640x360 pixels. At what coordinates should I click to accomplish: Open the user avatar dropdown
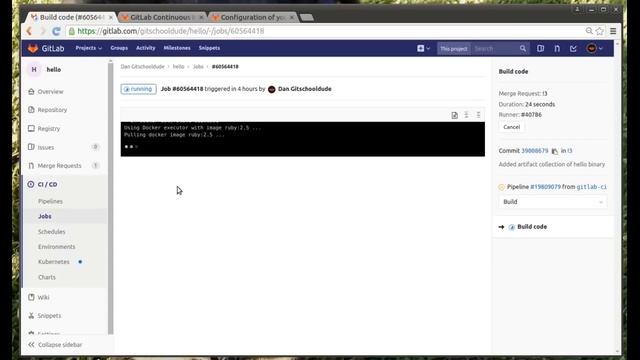point(594,49)
